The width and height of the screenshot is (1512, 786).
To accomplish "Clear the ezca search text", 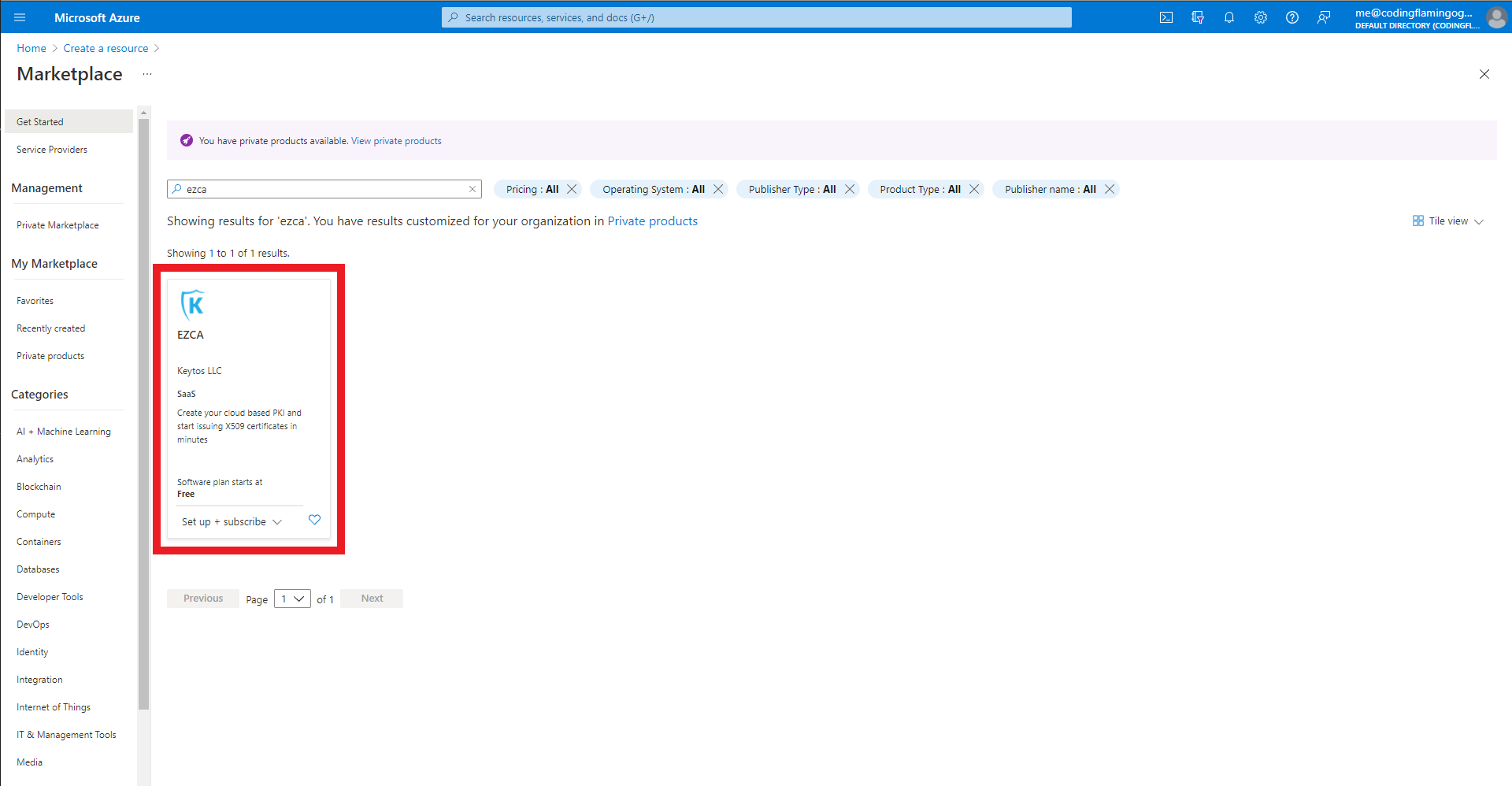I will tap(472, 189).
